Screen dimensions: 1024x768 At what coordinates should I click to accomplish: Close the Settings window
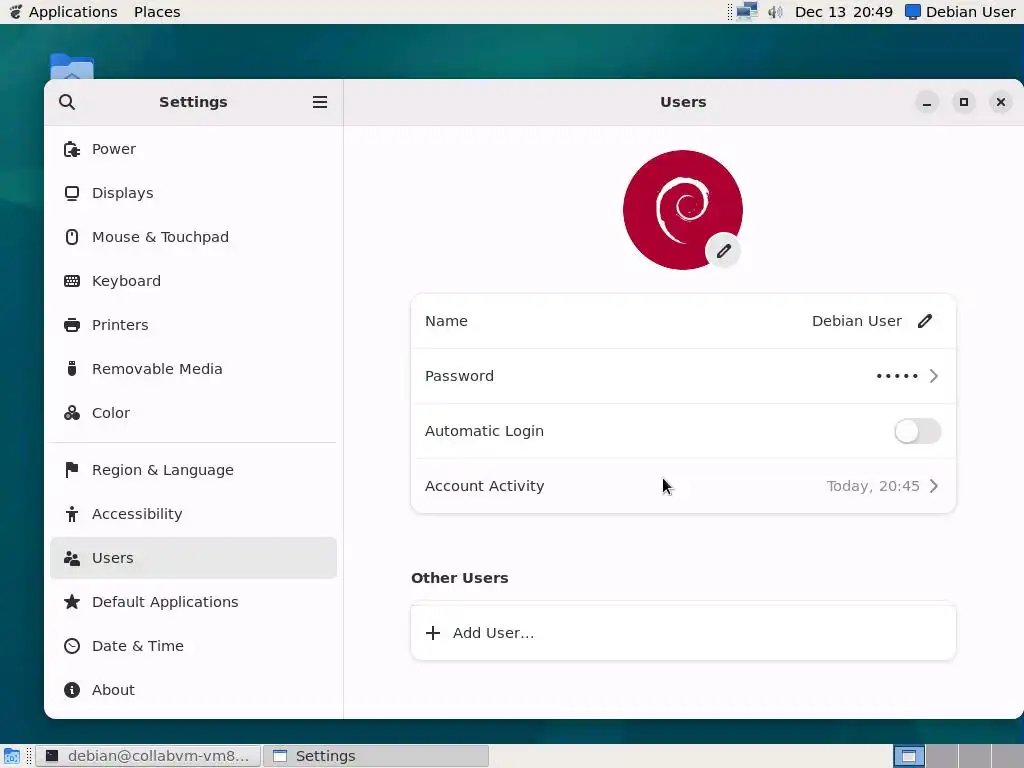[1000, 102]
